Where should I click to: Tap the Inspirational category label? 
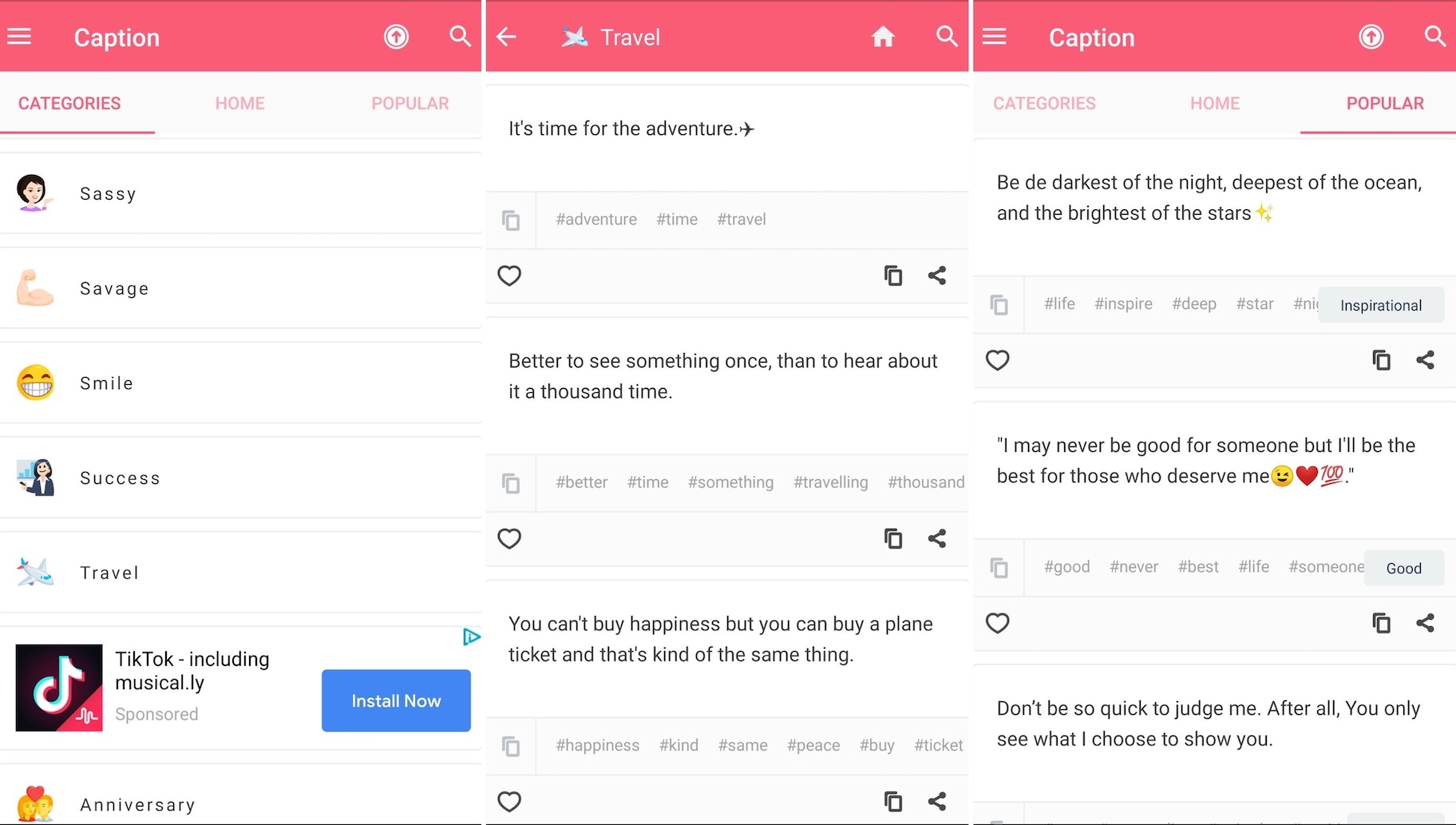1380,305
